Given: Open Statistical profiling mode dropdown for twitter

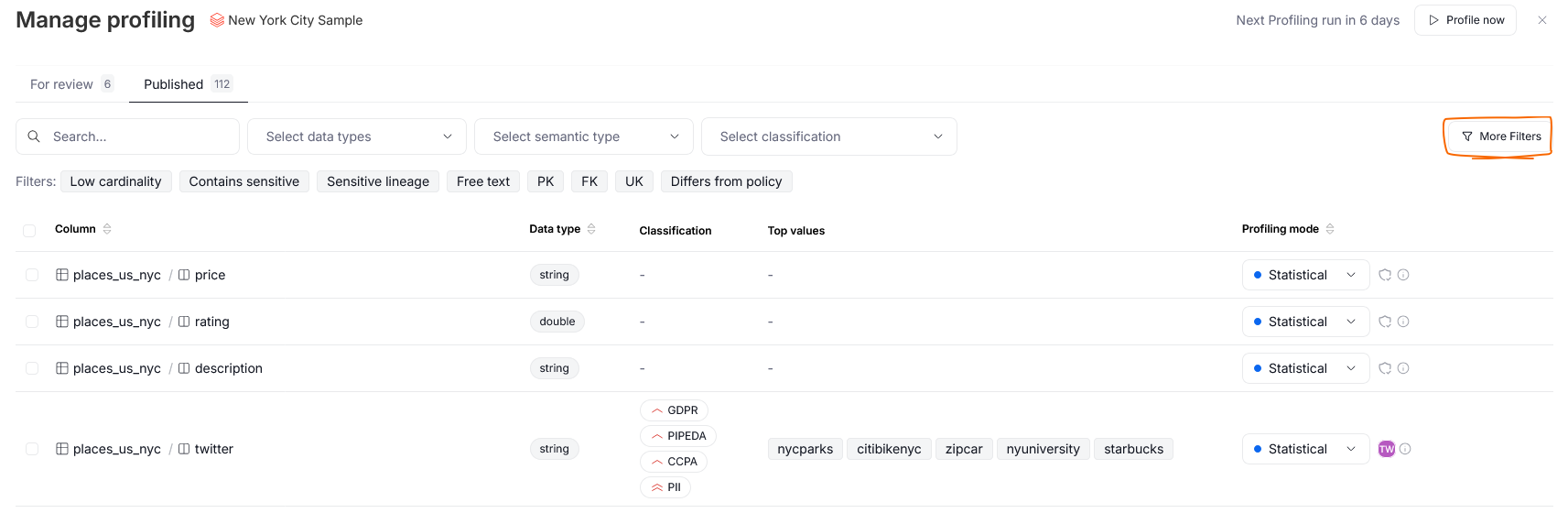Looking at the screenshot, I should click(1305, 449).
